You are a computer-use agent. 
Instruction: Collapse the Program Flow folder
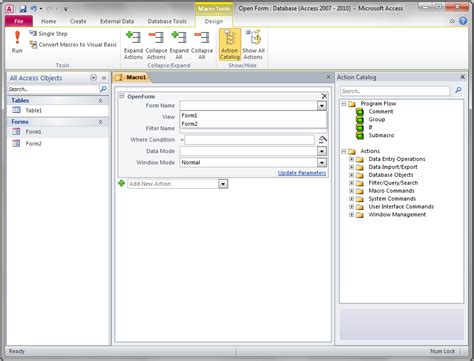tap(344, 104)
